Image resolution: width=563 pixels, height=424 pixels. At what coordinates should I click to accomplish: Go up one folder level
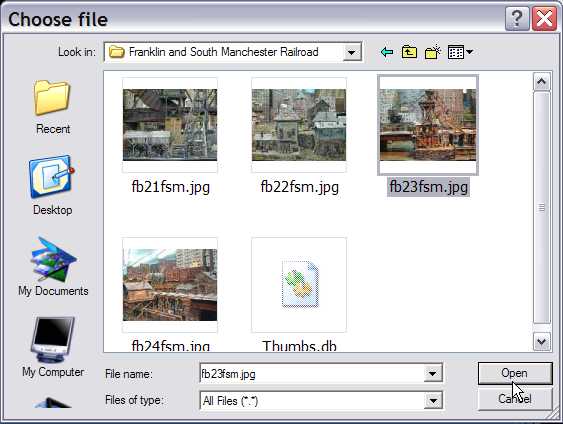point(409,52)
